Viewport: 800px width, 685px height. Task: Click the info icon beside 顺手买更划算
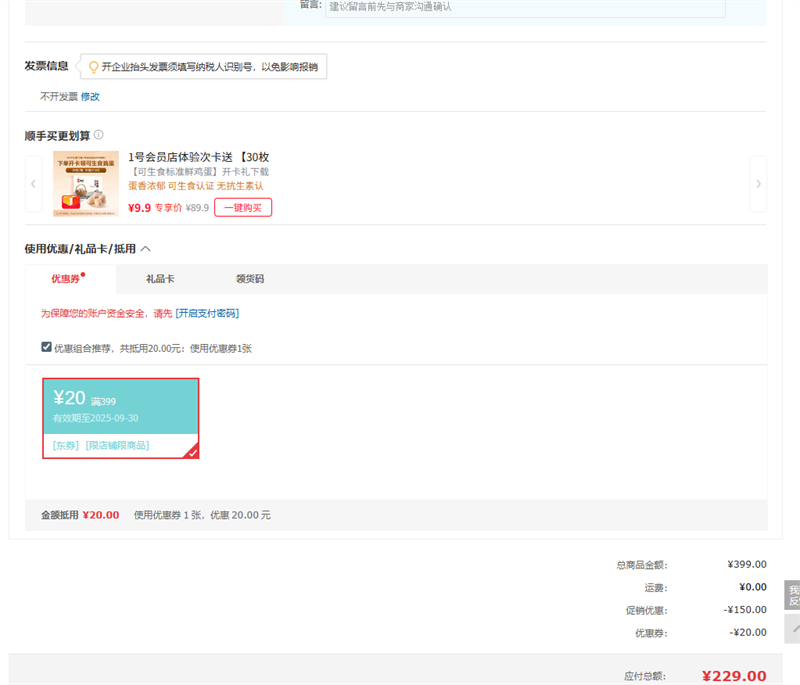point(99,135)
